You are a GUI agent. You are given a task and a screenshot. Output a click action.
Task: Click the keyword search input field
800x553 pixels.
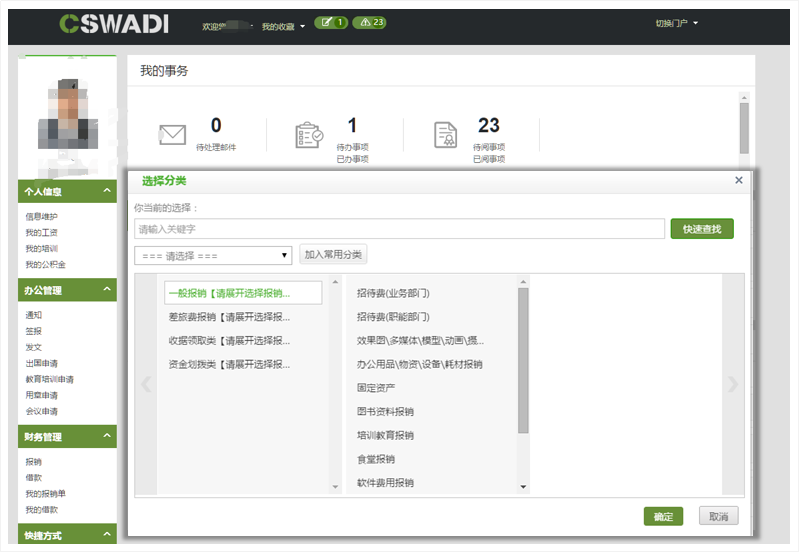point(399,229)
